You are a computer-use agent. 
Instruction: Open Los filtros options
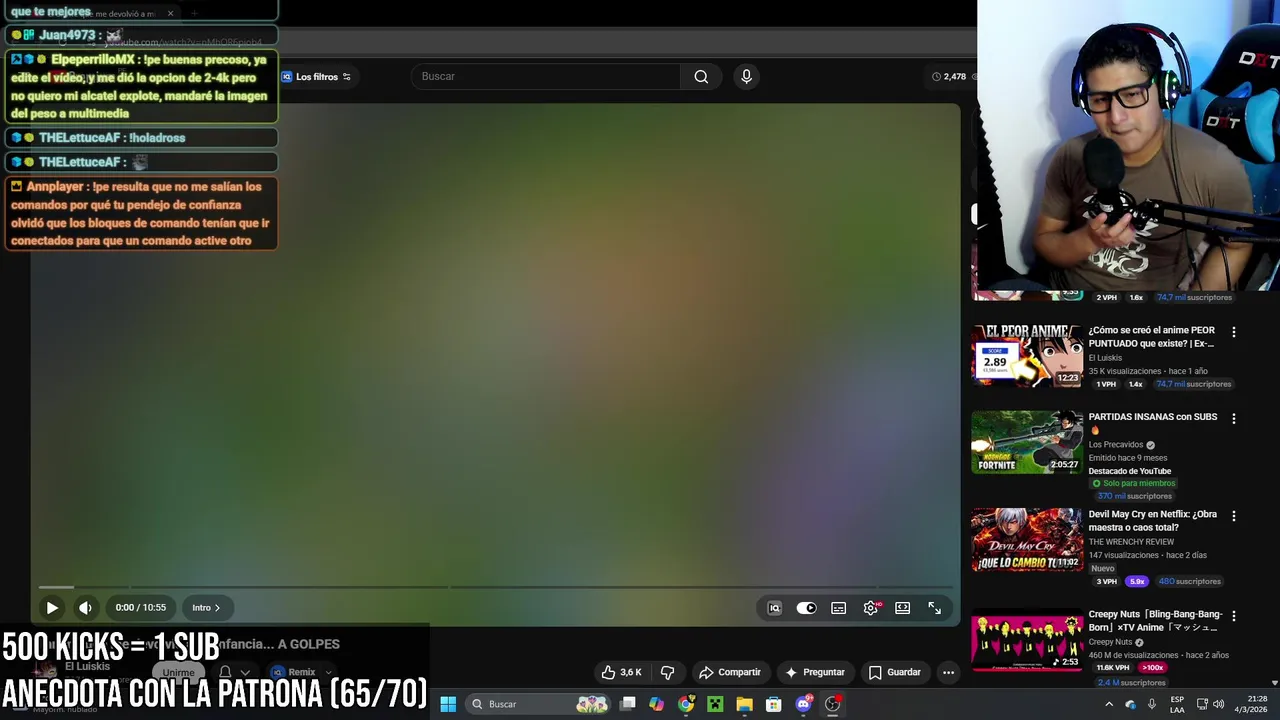click(x=317, y=77)
